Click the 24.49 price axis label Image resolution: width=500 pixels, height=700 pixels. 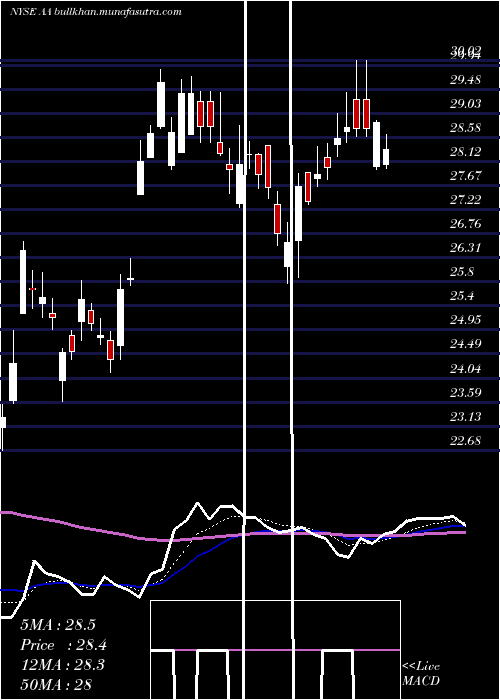click(465, 344)
